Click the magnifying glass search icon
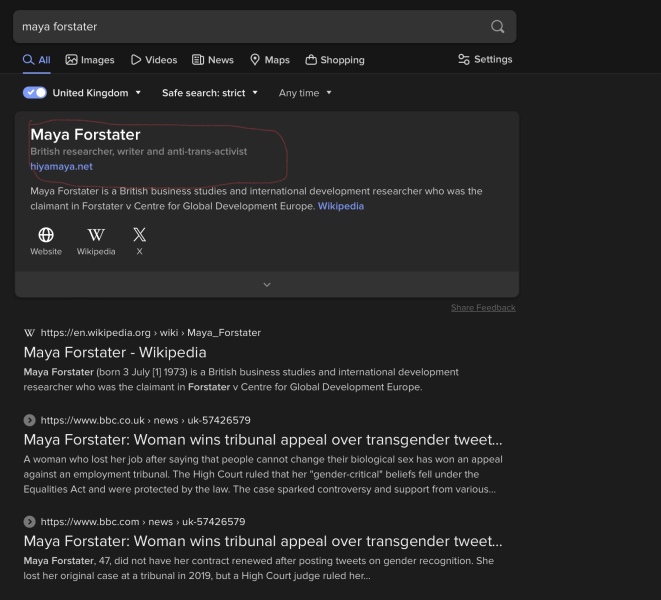 click(x=497, y=27)
